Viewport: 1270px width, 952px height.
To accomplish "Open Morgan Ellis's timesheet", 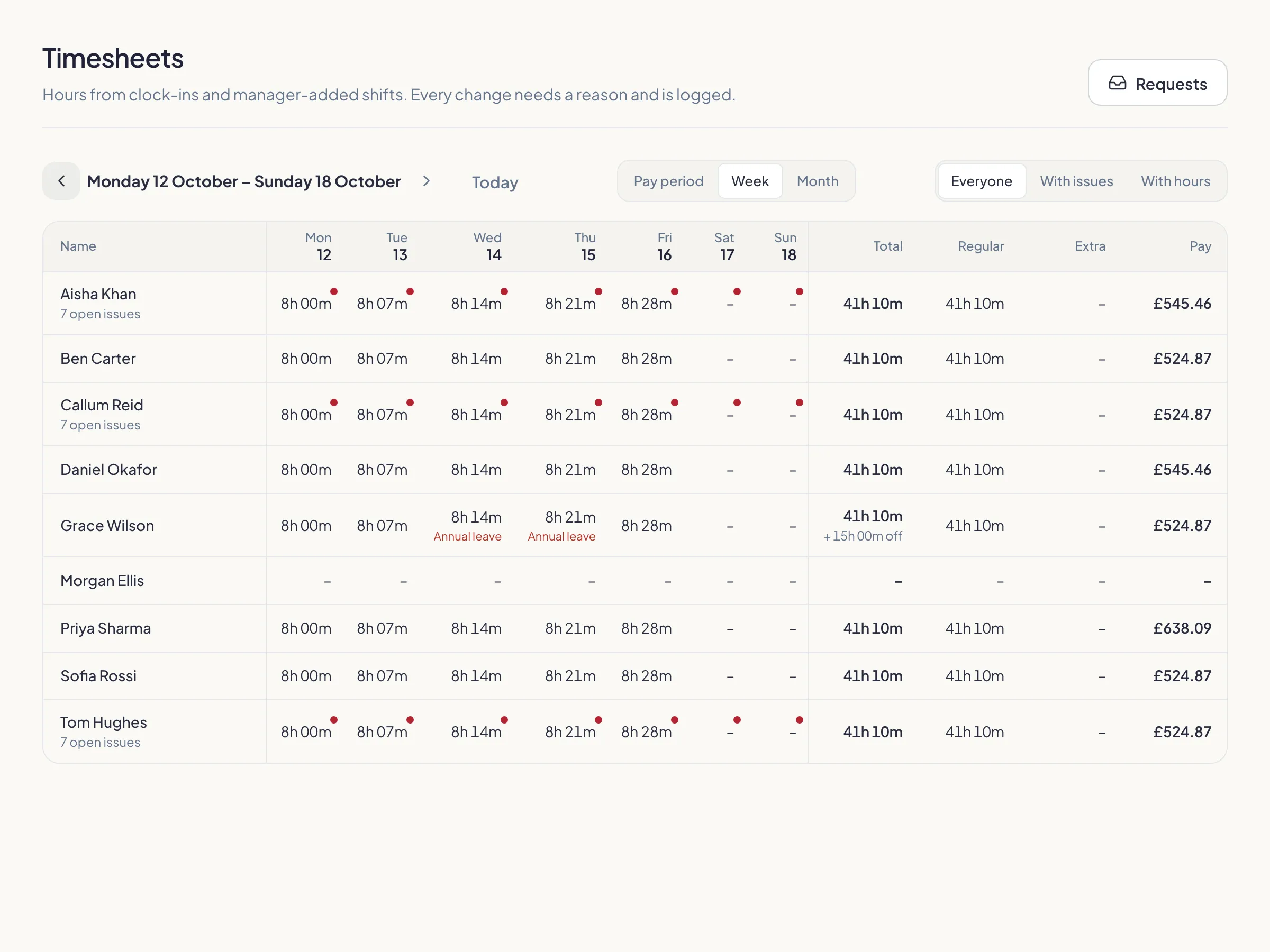I will pyautogui.click(x=635, y=581).
